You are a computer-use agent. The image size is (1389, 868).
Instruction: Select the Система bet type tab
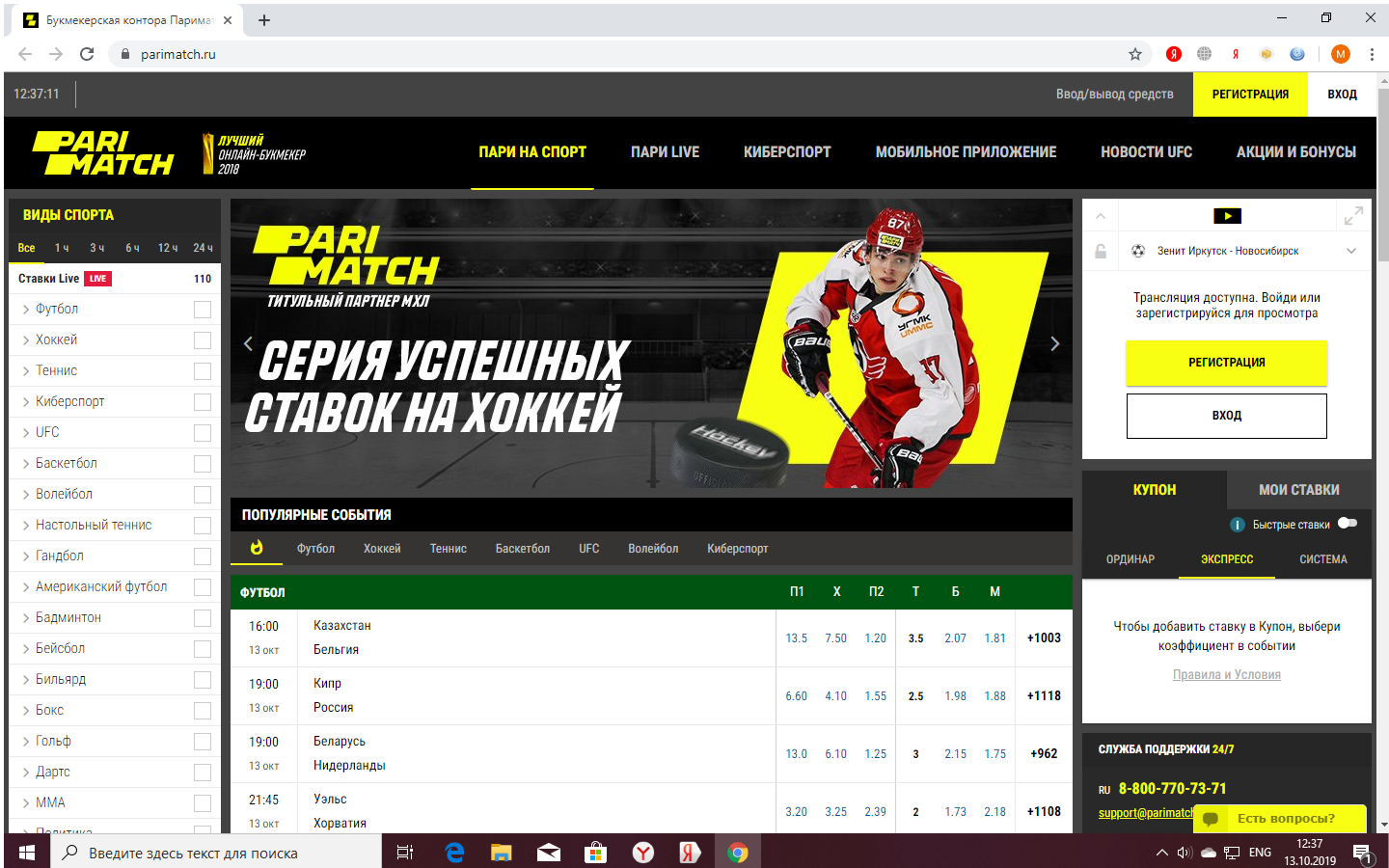(1323, 559)
